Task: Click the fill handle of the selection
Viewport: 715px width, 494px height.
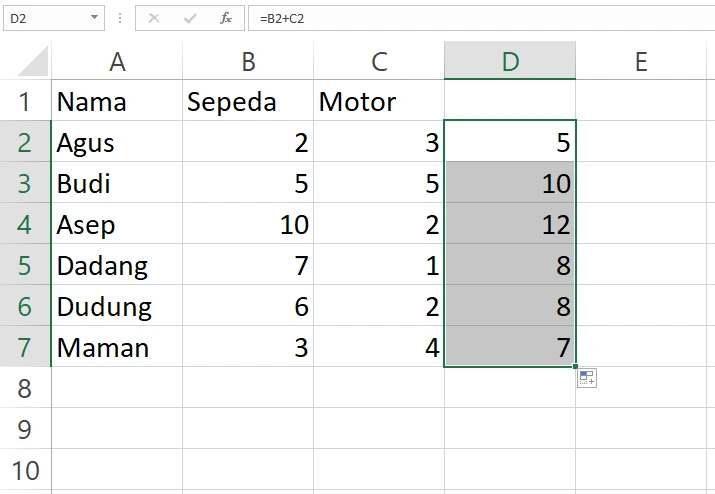Action: coord(575,366)
